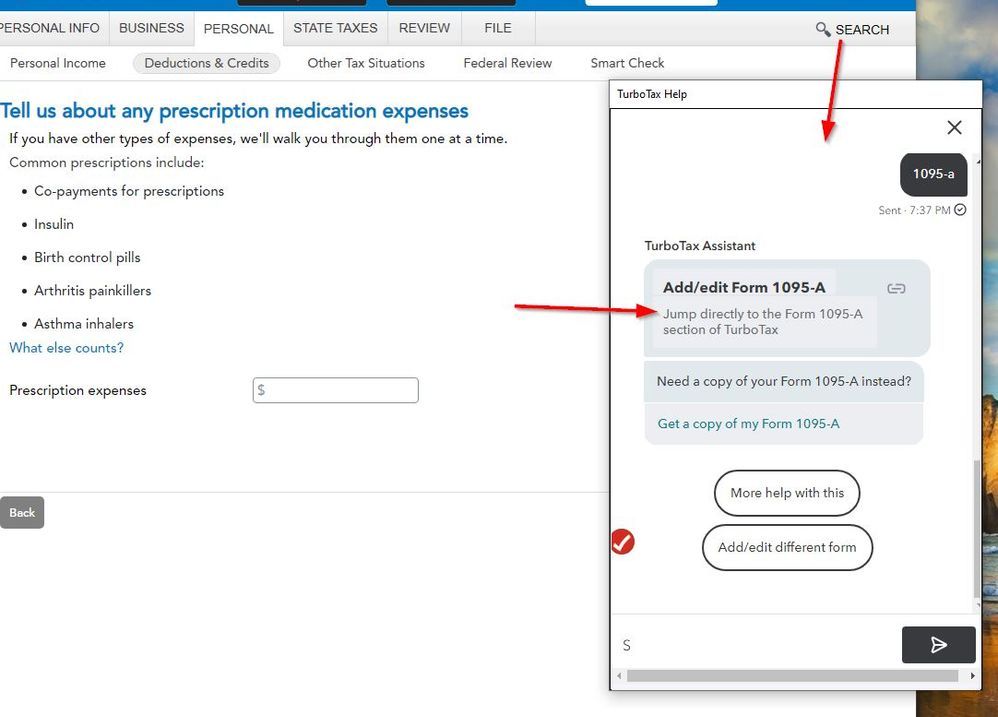Go to the REVIEW tab
998x717 pixels.
[x=425, y=28]
